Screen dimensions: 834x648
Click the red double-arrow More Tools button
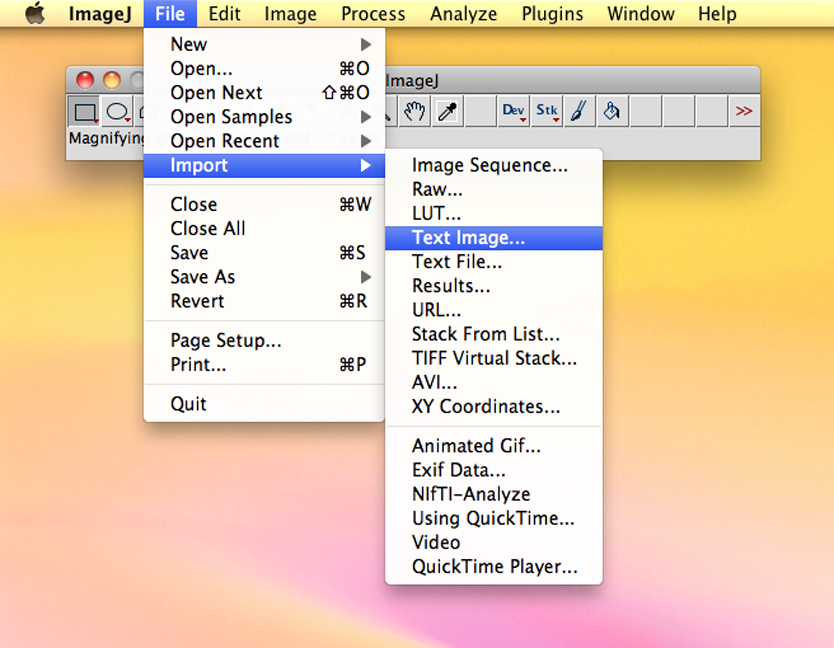[x=743, y=112]
